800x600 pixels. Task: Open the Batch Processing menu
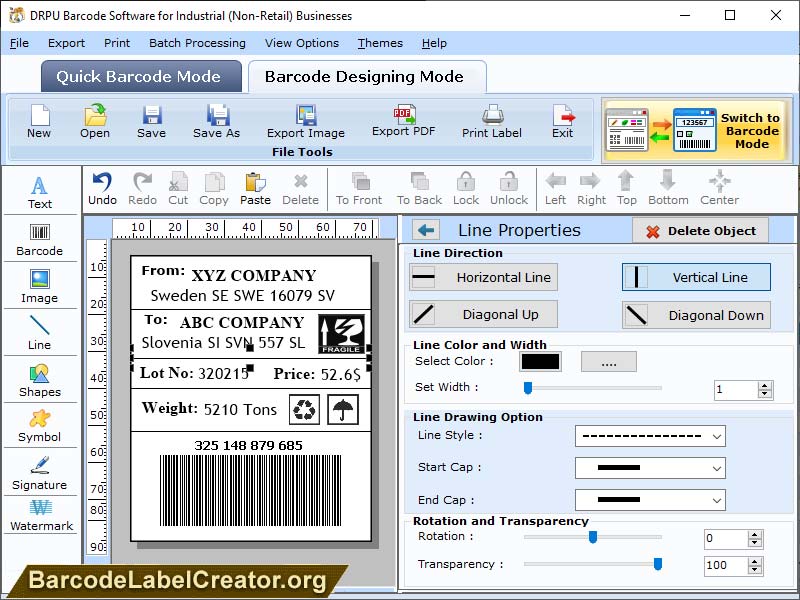coord(197,43)
